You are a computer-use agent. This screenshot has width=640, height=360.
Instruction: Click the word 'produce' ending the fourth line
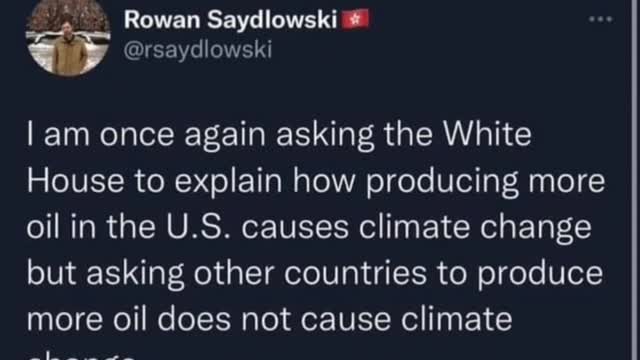click(x=540, y=275)
